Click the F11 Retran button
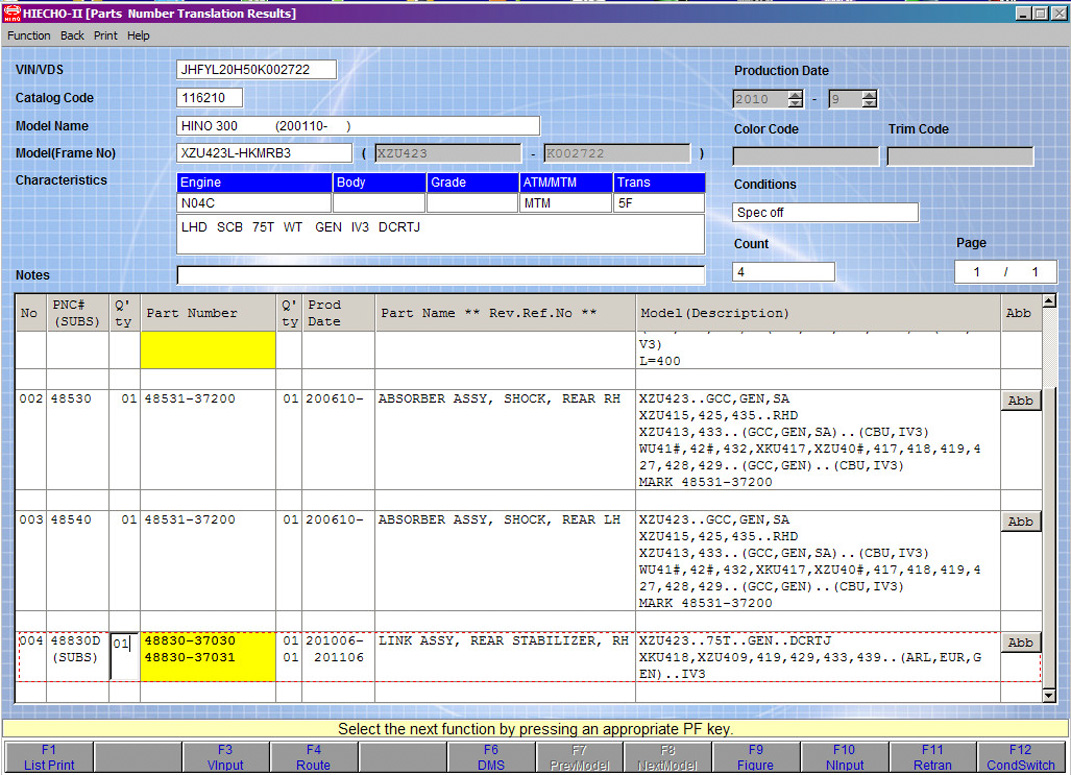The image size is (1071, 775). 932,757
